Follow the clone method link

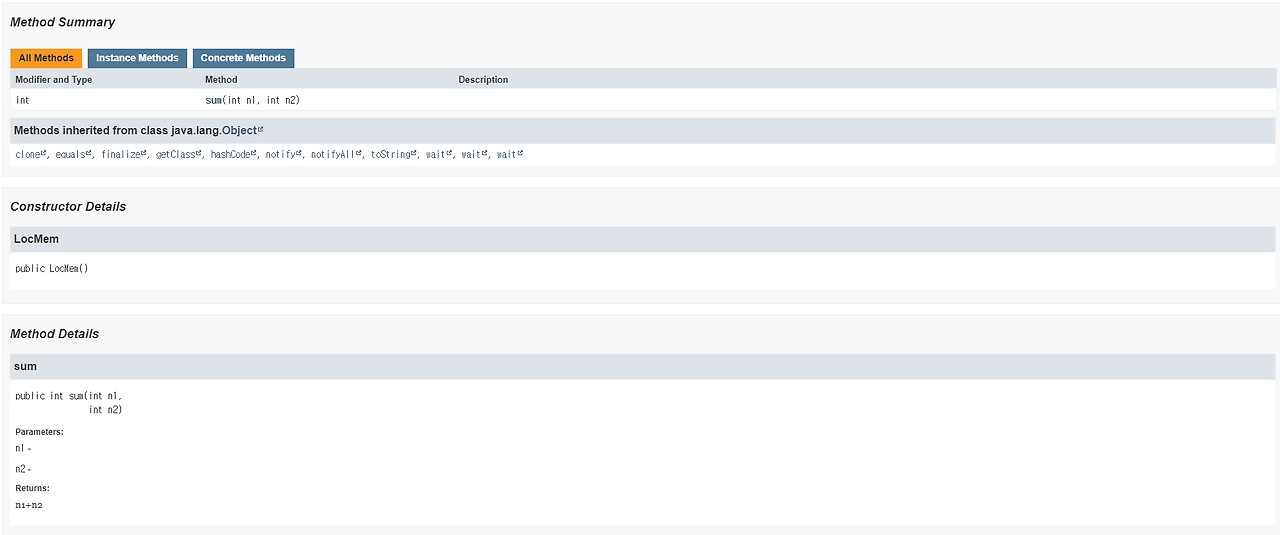[27, 154]
